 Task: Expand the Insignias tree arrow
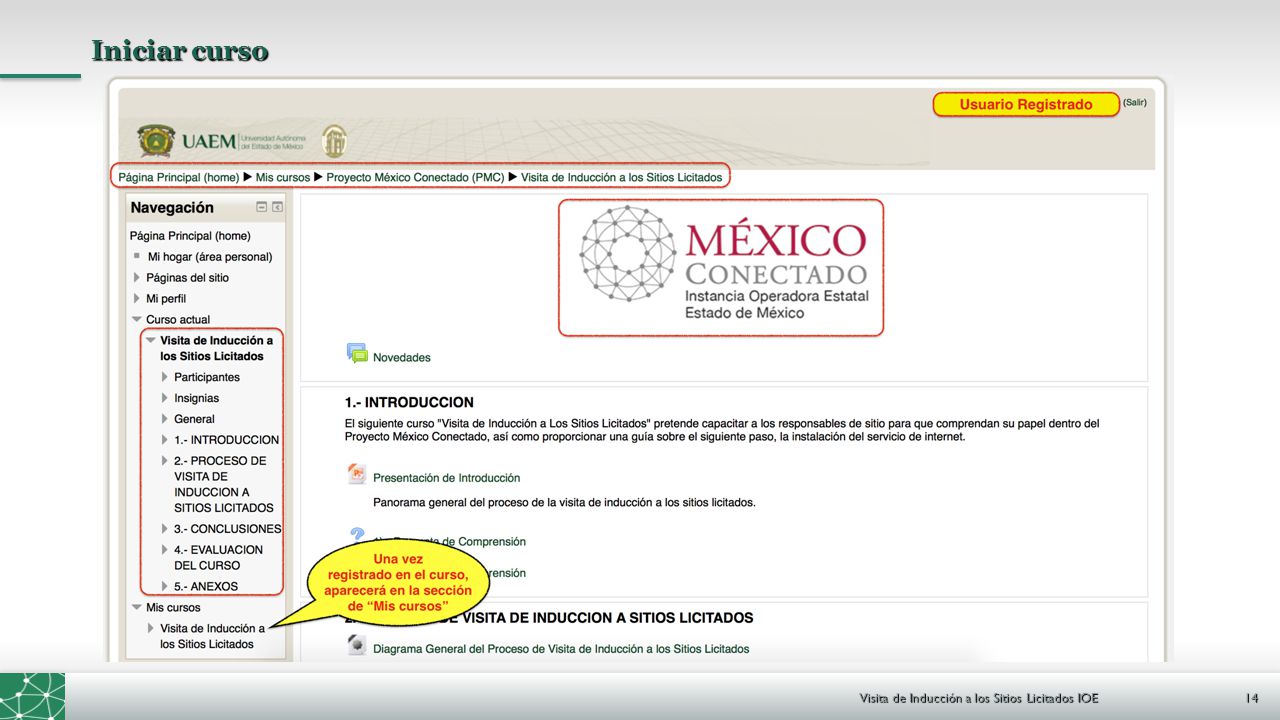click(x=165, y=398)
